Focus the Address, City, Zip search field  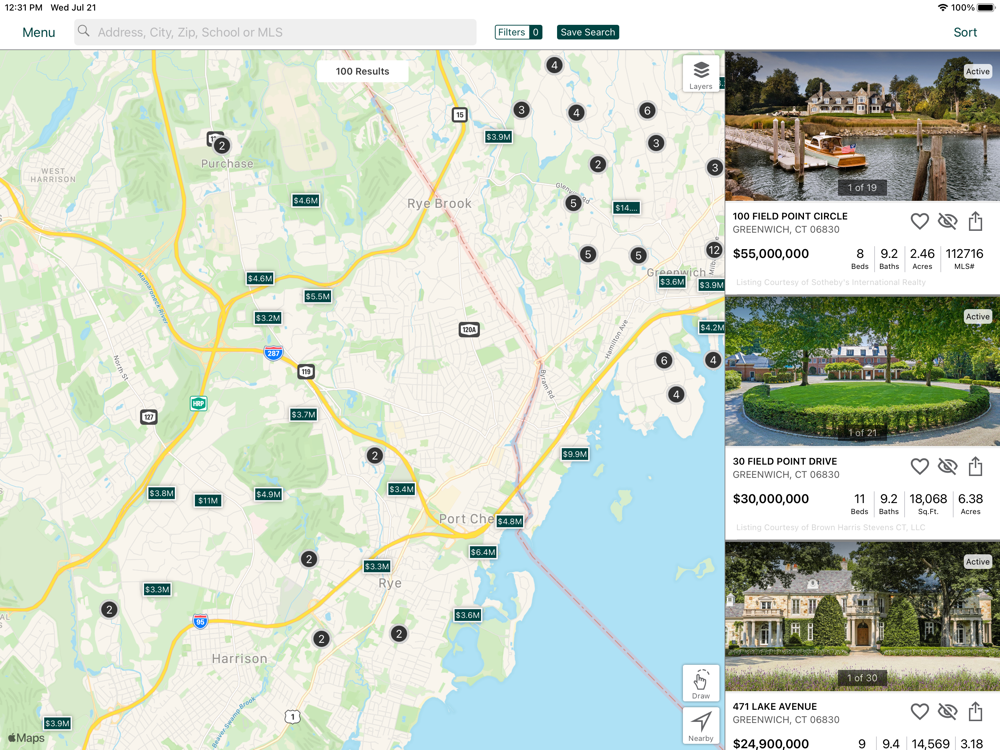pyautogui.click(x=275, y=32)
